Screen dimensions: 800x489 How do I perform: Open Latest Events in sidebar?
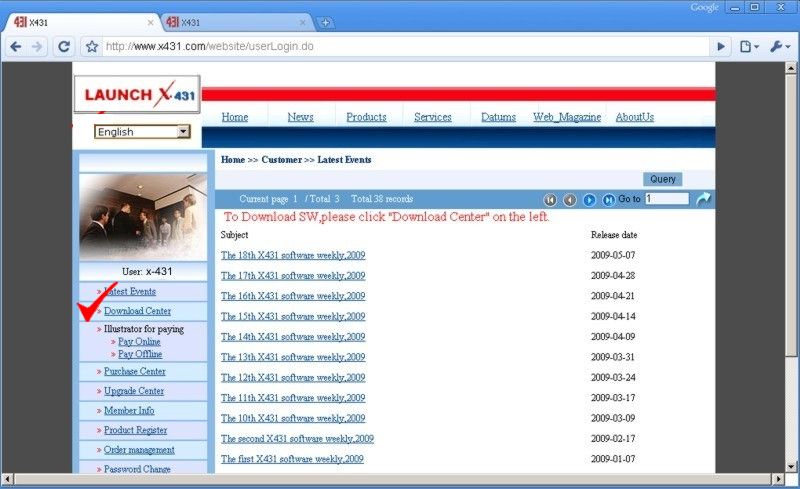pyautogui.click(x=130, y=291)
